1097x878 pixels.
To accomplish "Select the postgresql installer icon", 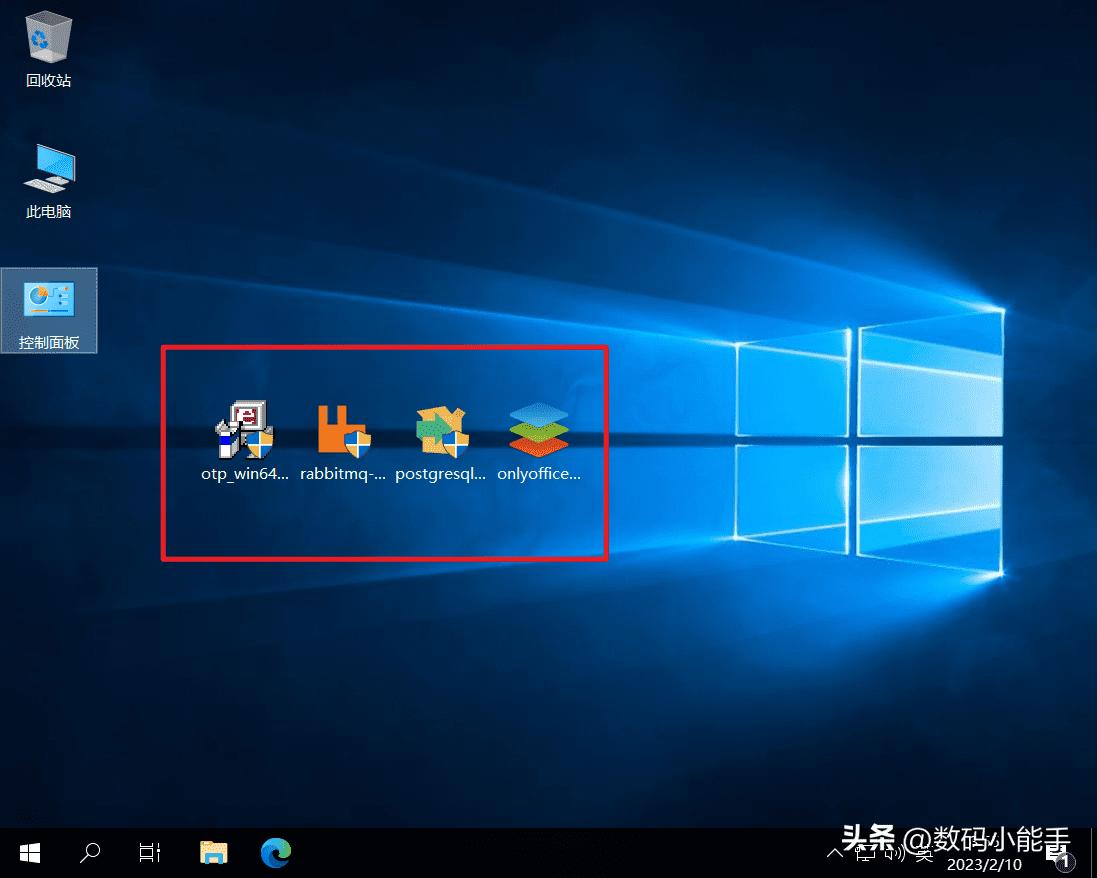I will (441, 430).
